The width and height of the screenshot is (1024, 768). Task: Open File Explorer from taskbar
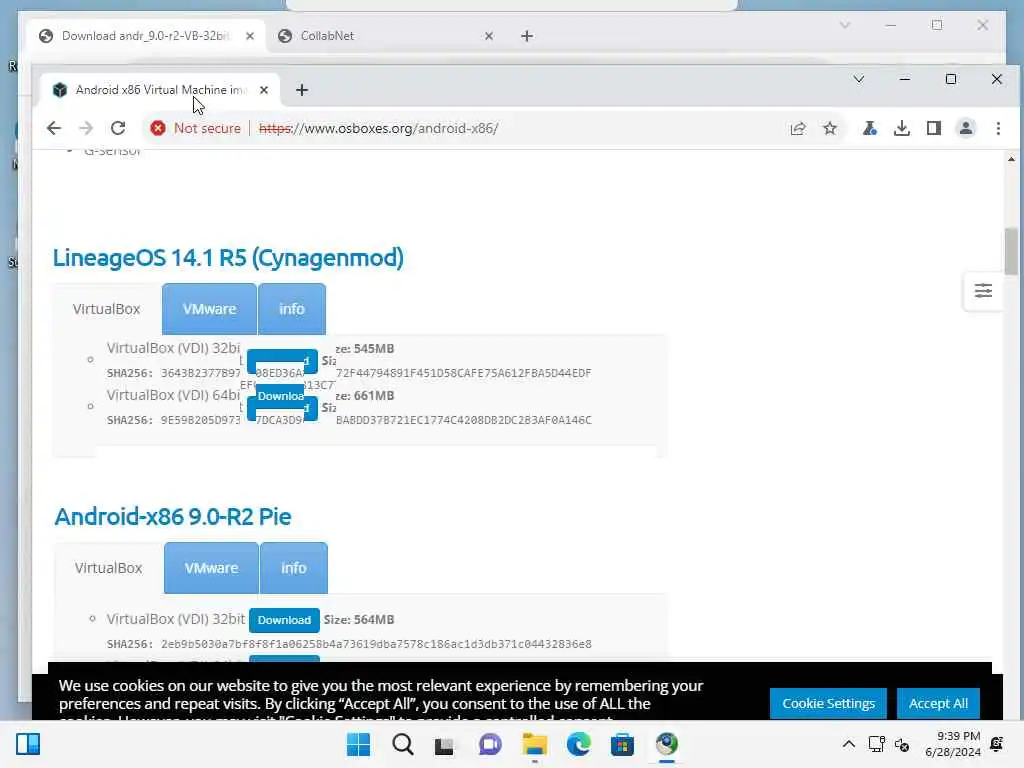click(534, 744)
